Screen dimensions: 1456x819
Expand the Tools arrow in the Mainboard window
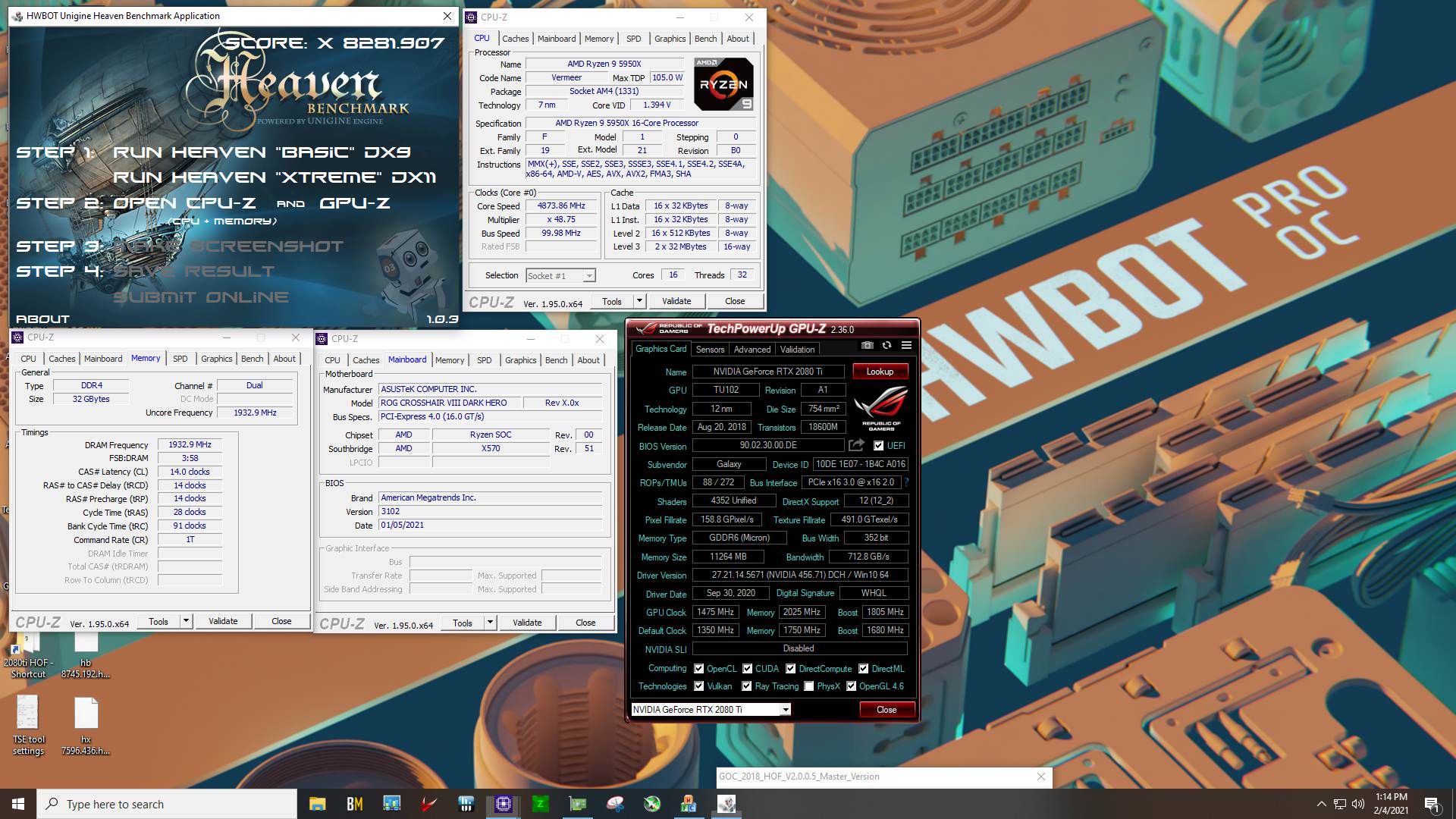(x=490, y=623)
